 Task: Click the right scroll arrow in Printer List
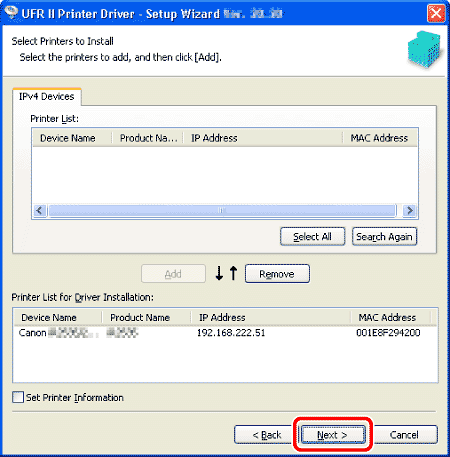coord(410,210)
